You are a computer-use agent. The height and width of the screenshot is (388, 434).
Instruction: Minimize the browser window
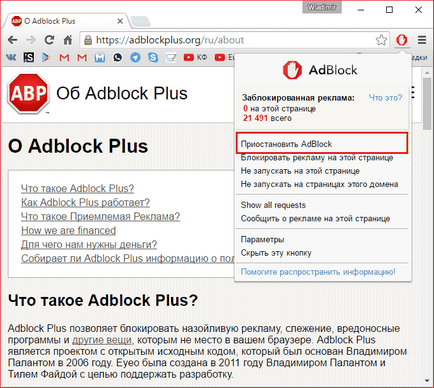coord(361,10)
